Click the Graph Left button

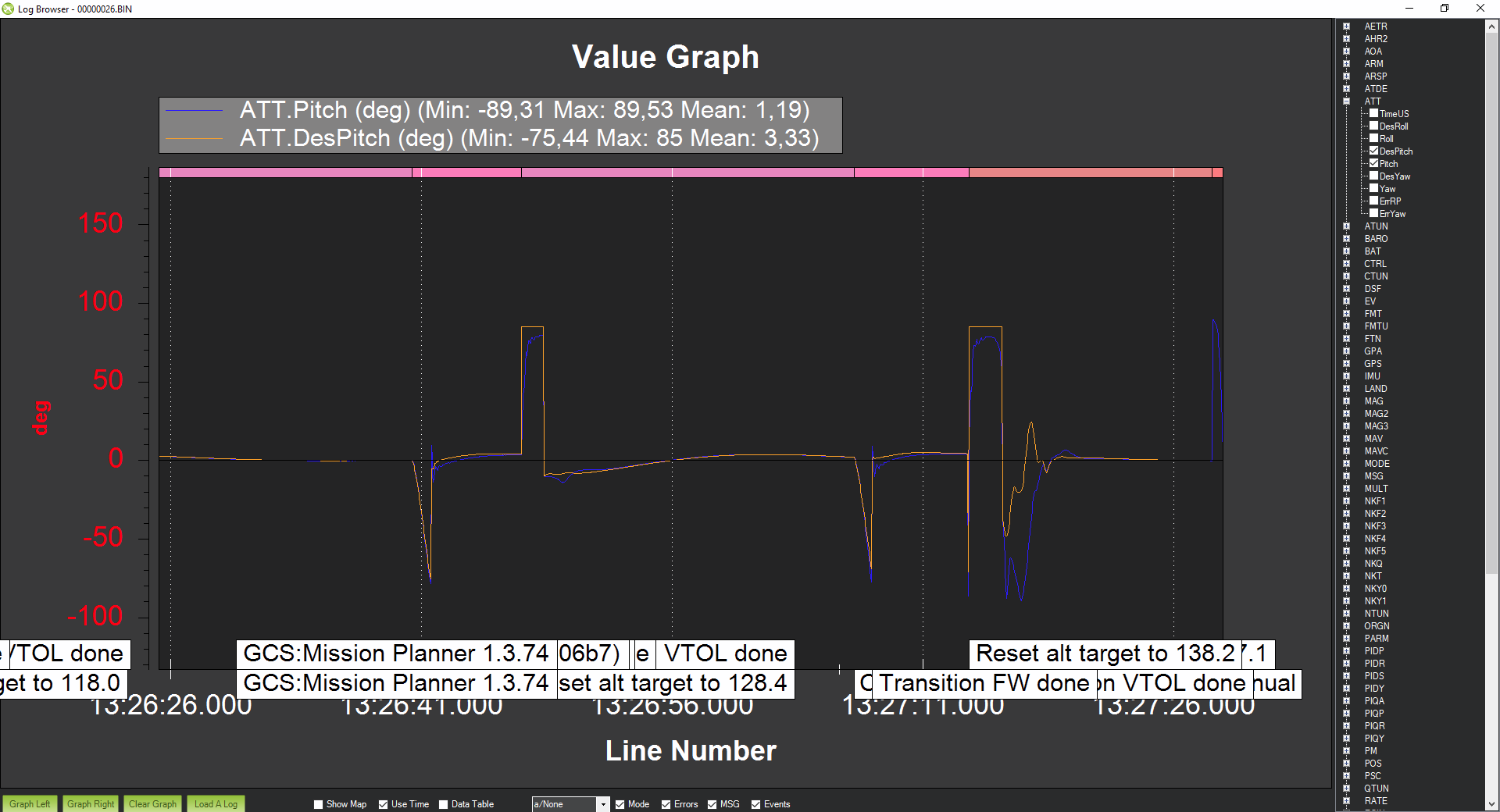[30, 803]
